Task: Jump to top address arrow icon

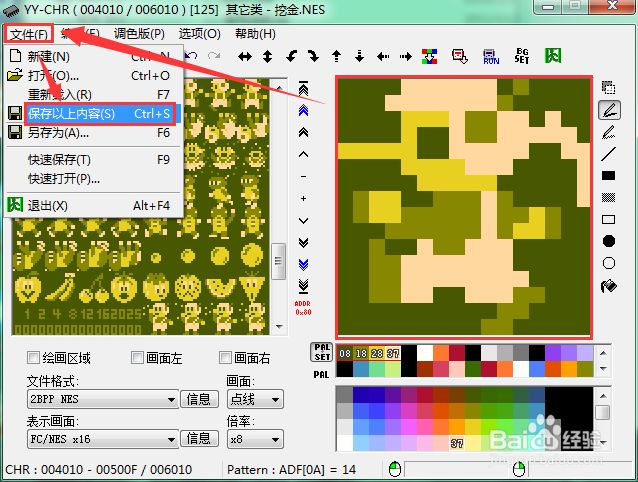Action: [303, 89]
